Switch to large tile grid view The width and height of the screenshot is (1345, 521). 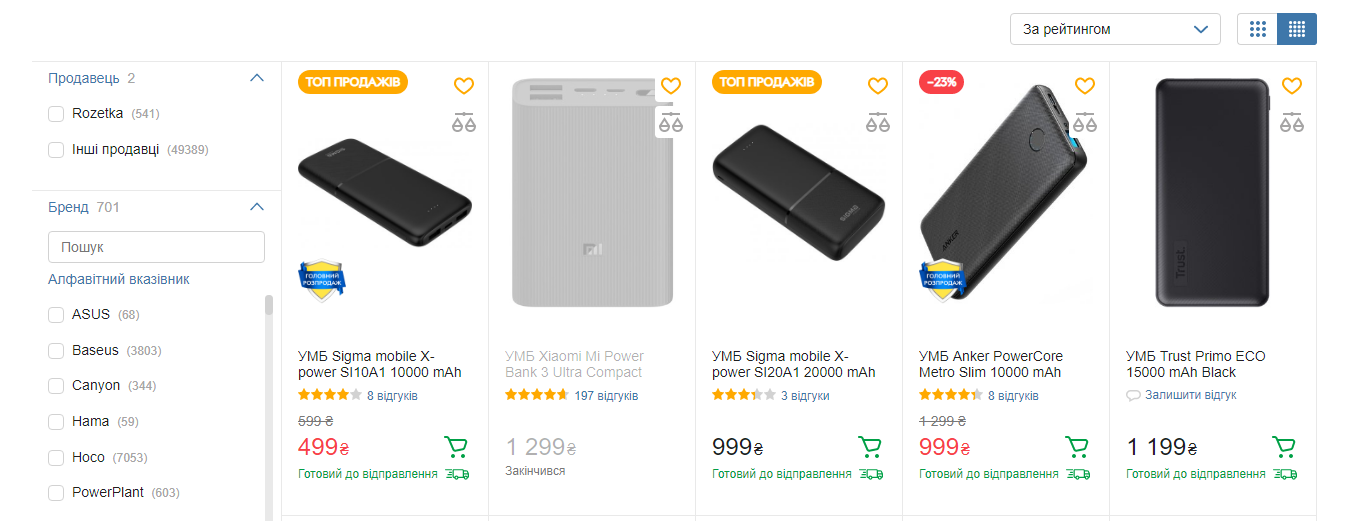(x=1257, y=29)
